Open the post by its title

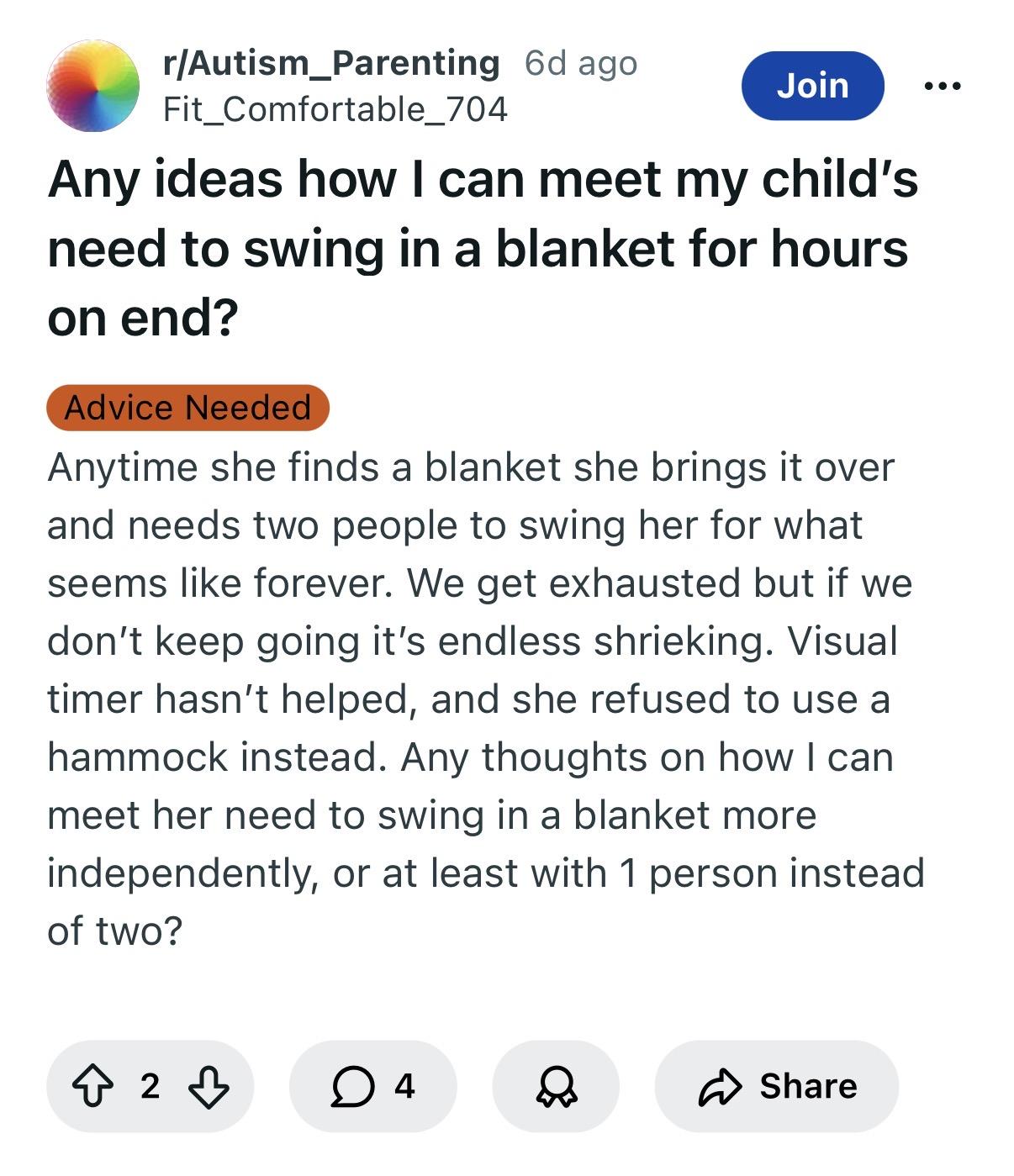(x=482, y=248)
